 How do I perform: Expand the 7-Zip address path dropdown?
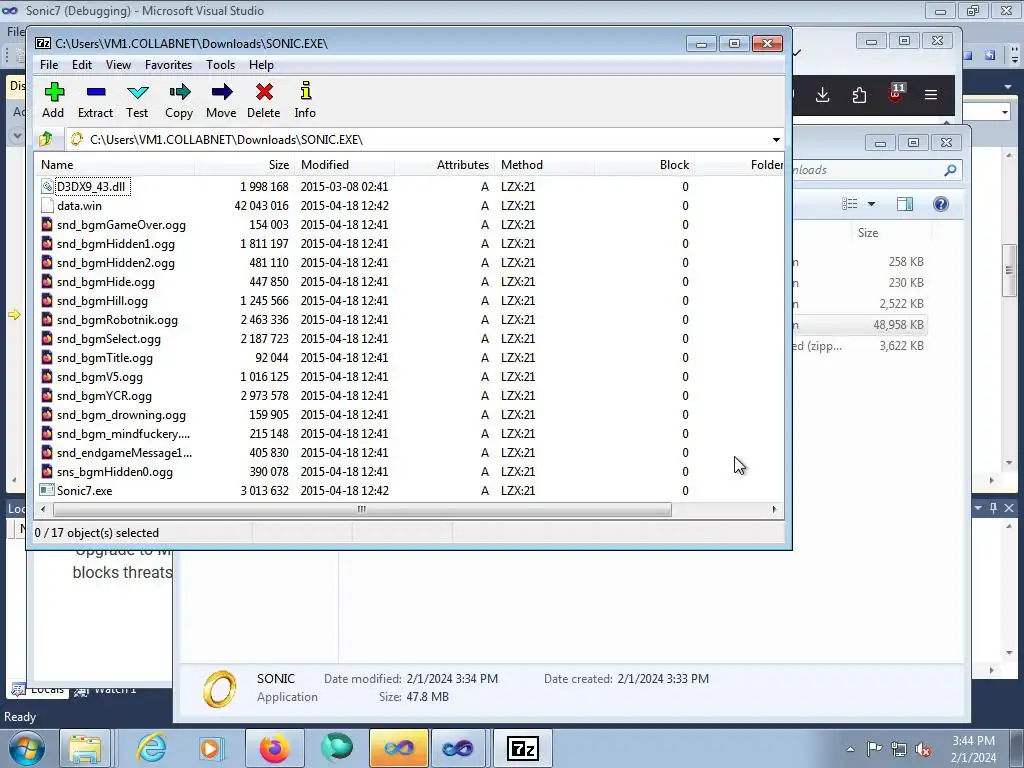tap(776, 140)
